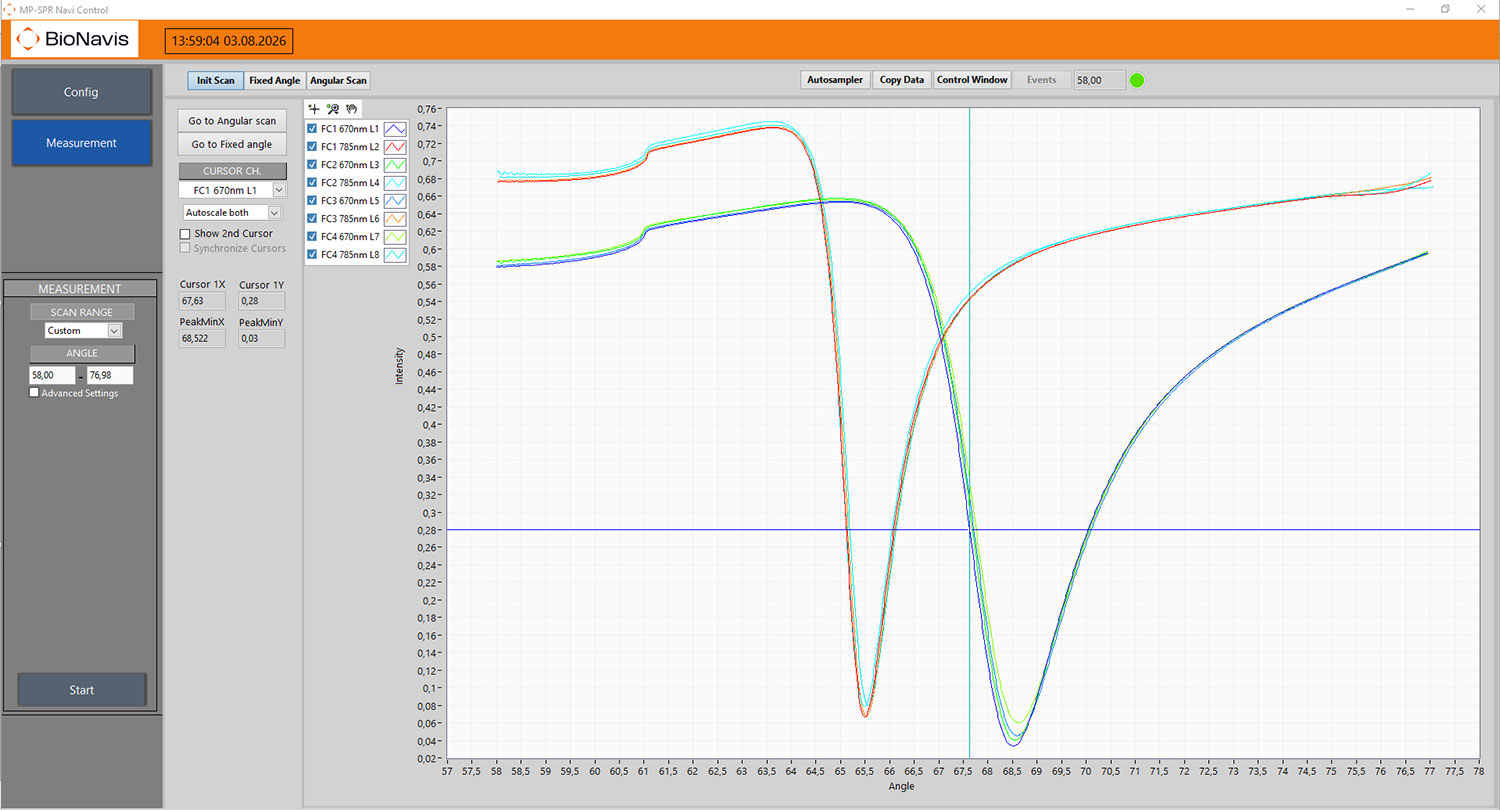The image size is (1500, 810).
Task: Select the crosshair cursor tool above the legend
Action: [x=314, y=109]
